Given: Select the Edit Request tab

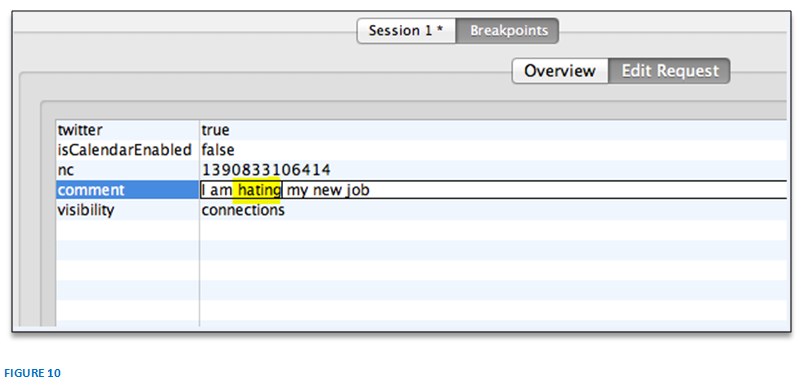Looking at the screenshot, I should pyautogui.click(x=669, y=71).
